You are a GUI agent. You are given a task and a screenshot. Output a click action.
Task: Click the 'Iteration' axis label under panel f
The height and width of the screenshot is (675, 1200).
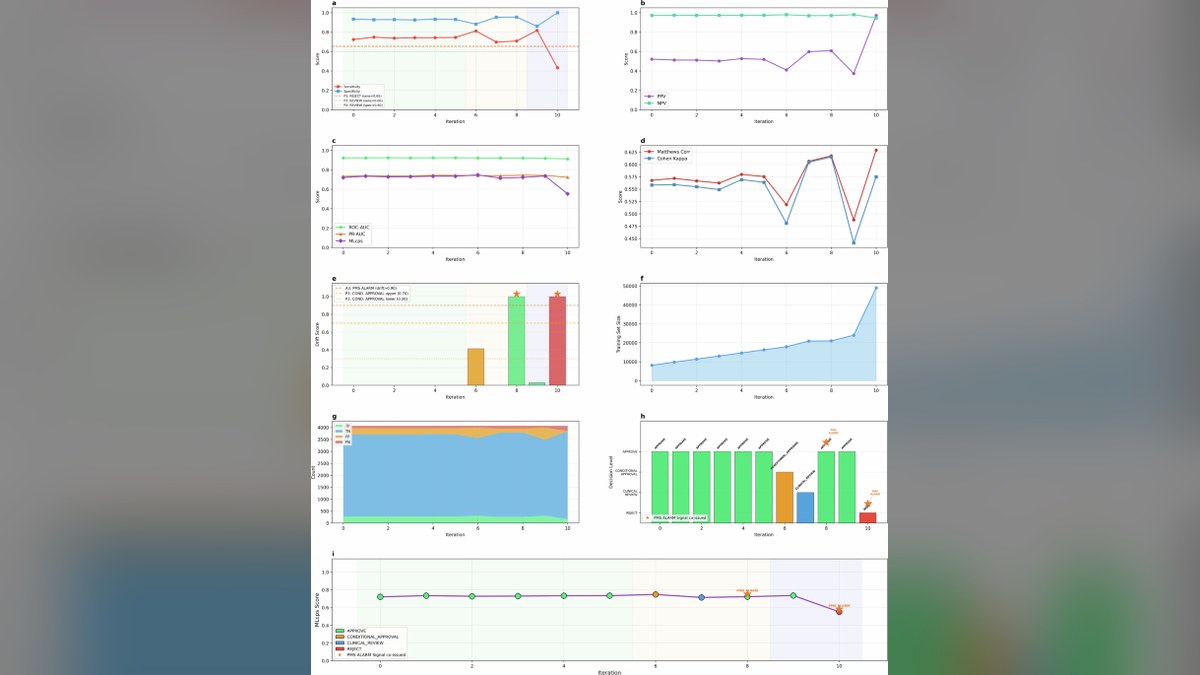click(x=763, y=397)
